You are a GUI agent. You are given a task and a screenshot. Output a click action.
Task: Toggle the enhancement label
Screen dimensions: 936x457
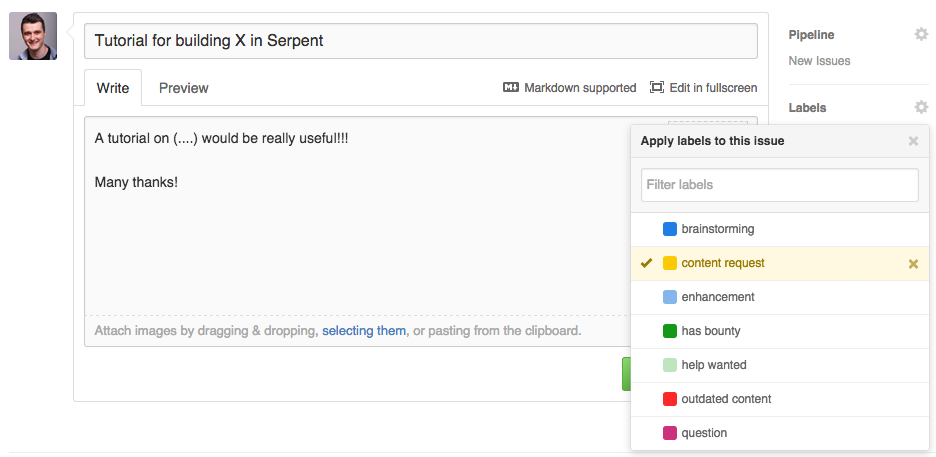(717, 297)
